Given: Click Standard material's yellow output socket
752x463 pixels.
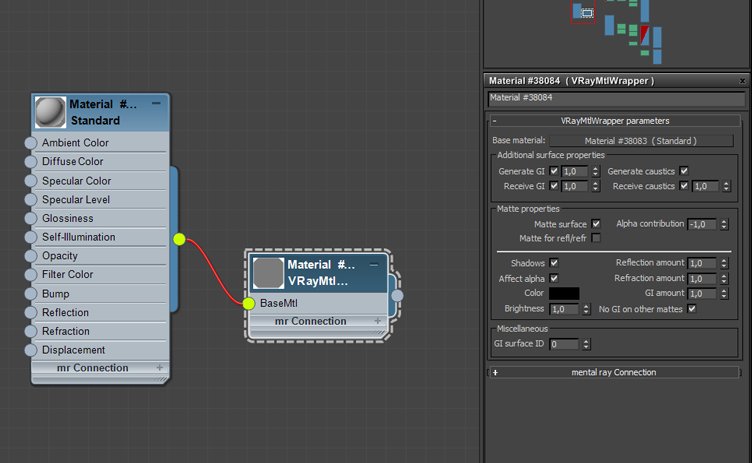Looking at the screenshot, I should click(x=179, y=239).
